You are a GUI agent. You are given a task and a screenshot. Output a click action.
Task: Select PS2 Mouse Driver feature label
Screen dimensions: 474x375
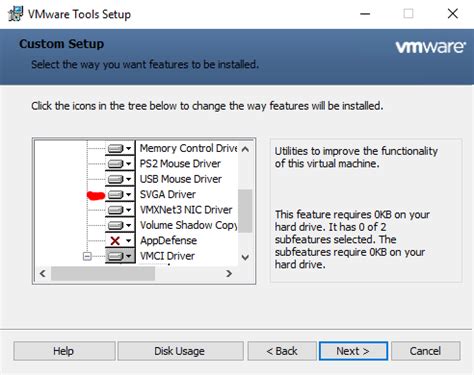tap(180, 163)
